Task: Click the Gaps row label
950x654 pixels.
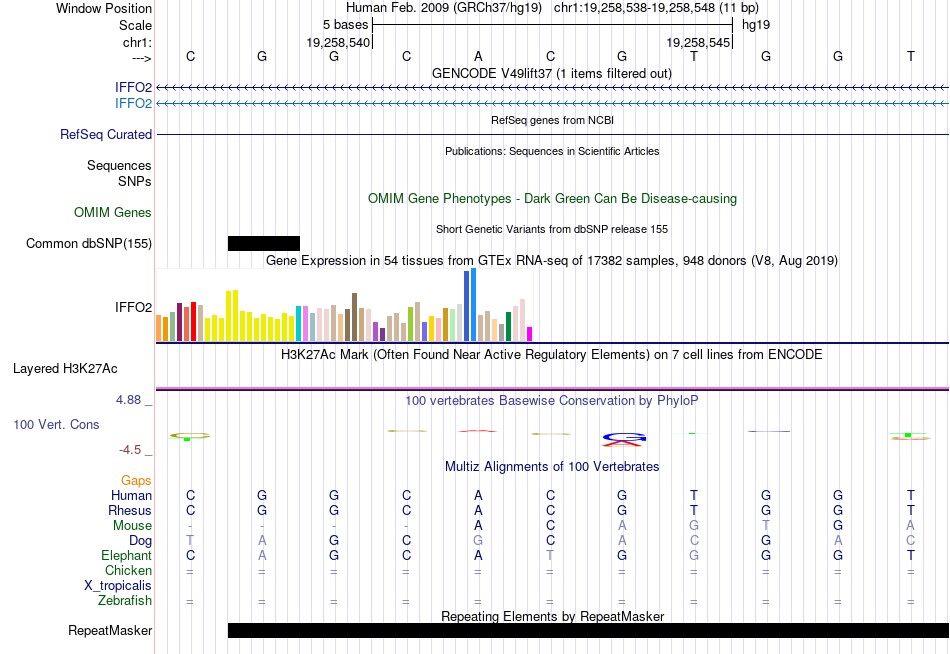Action: (x=136, y=481)
